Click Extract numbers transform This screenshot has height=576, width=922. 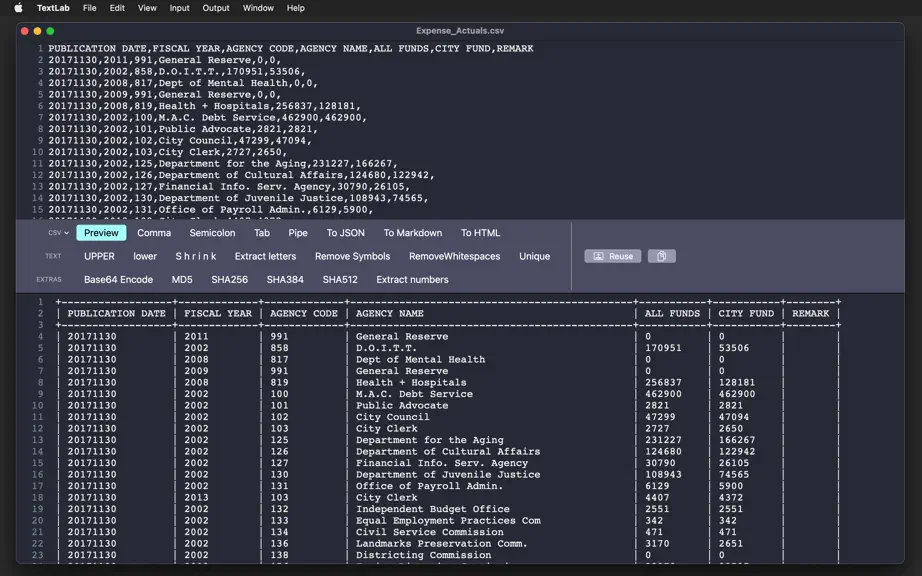(x=412, y=280)
